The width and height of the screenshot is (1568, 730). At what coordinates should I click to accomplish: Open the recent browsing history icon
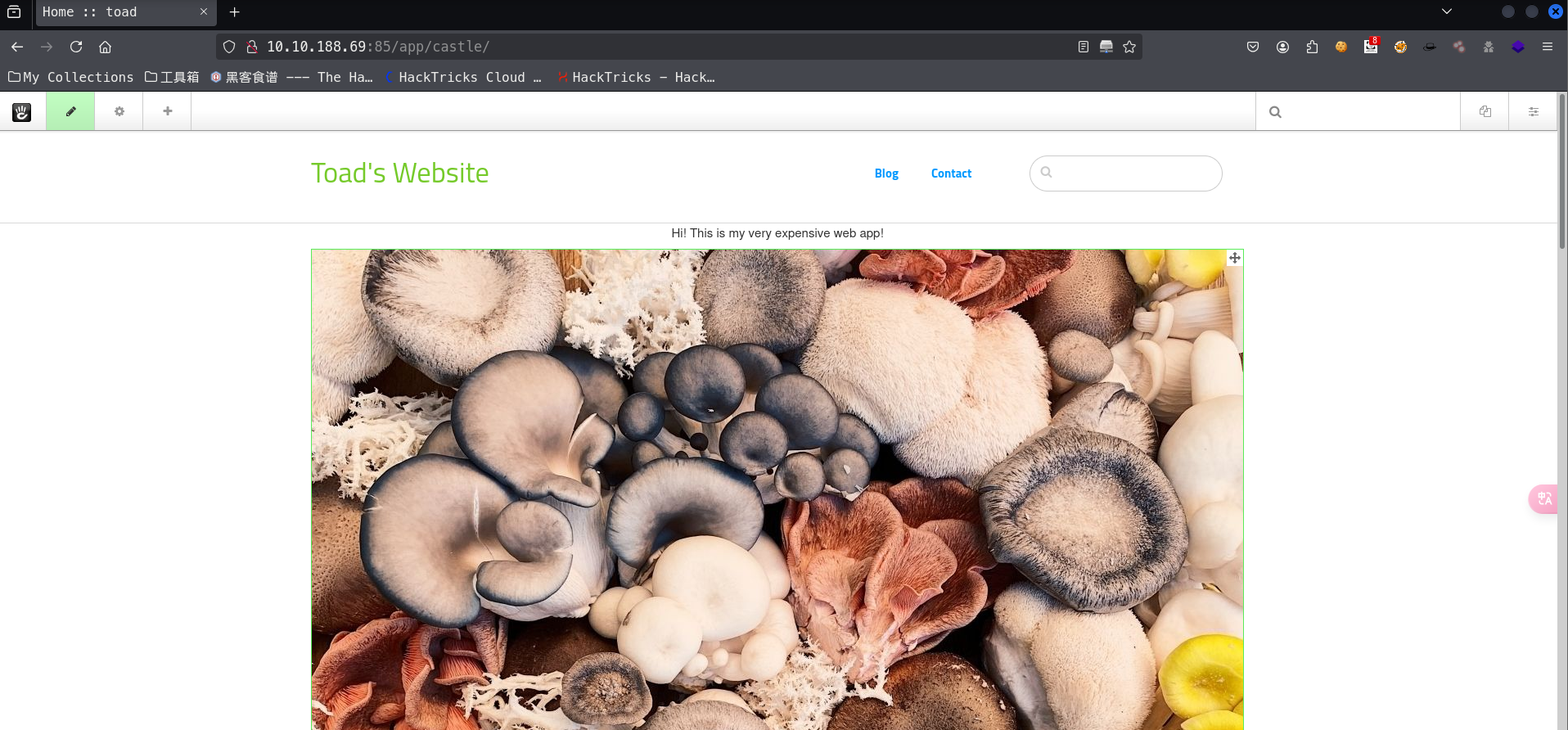(x=14, y=12)
